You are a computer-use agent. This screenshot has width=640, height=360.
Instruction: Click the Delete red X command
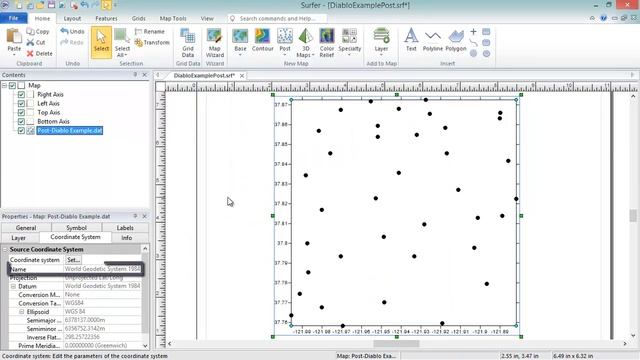point(40,53)
